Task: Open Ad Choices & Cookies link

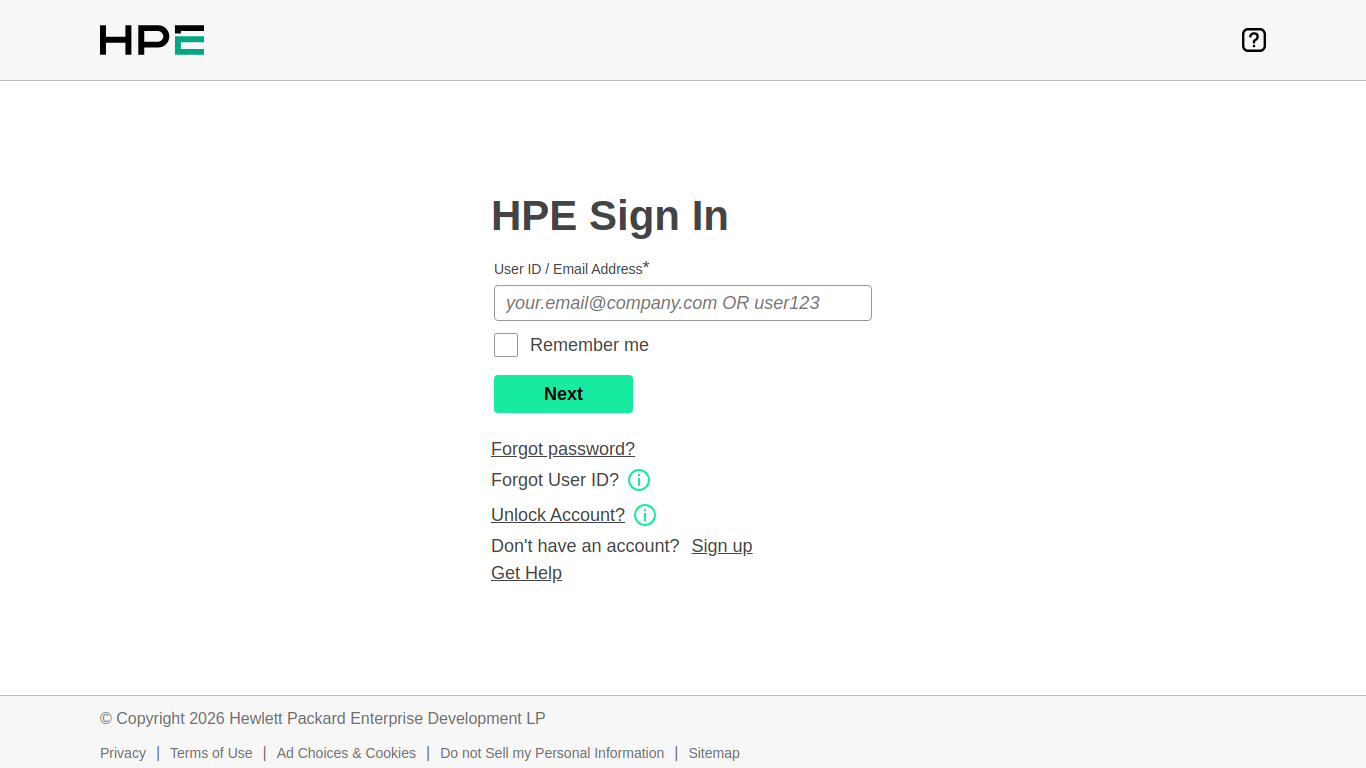Action: (x=346, y=753)
